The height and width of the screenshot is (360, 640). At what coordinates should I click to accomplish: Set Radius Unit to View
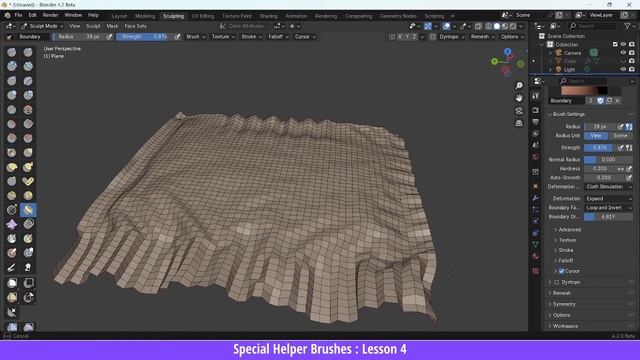point(596,136)
